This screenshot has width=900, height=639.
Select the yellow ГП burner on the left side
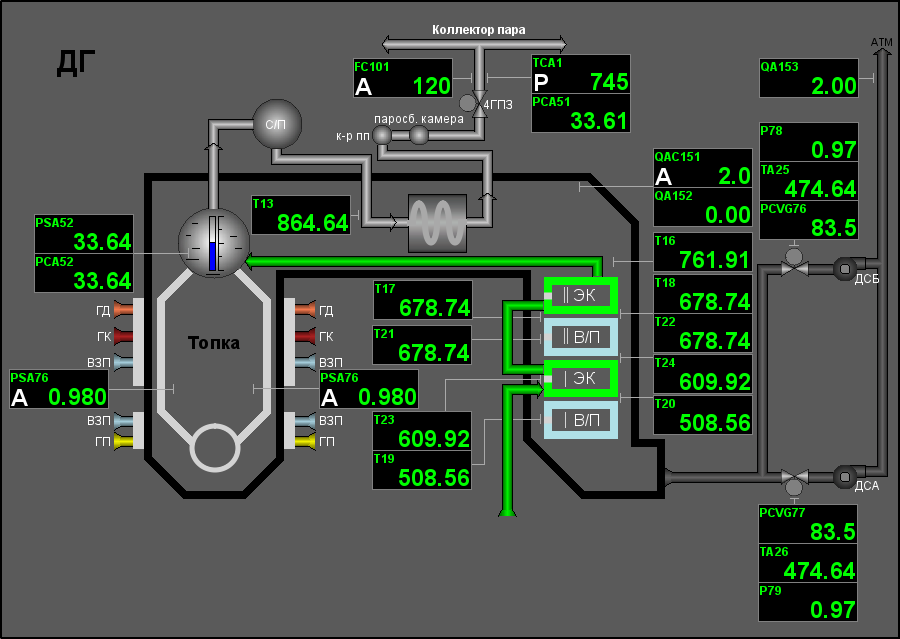tap(123, 442)
